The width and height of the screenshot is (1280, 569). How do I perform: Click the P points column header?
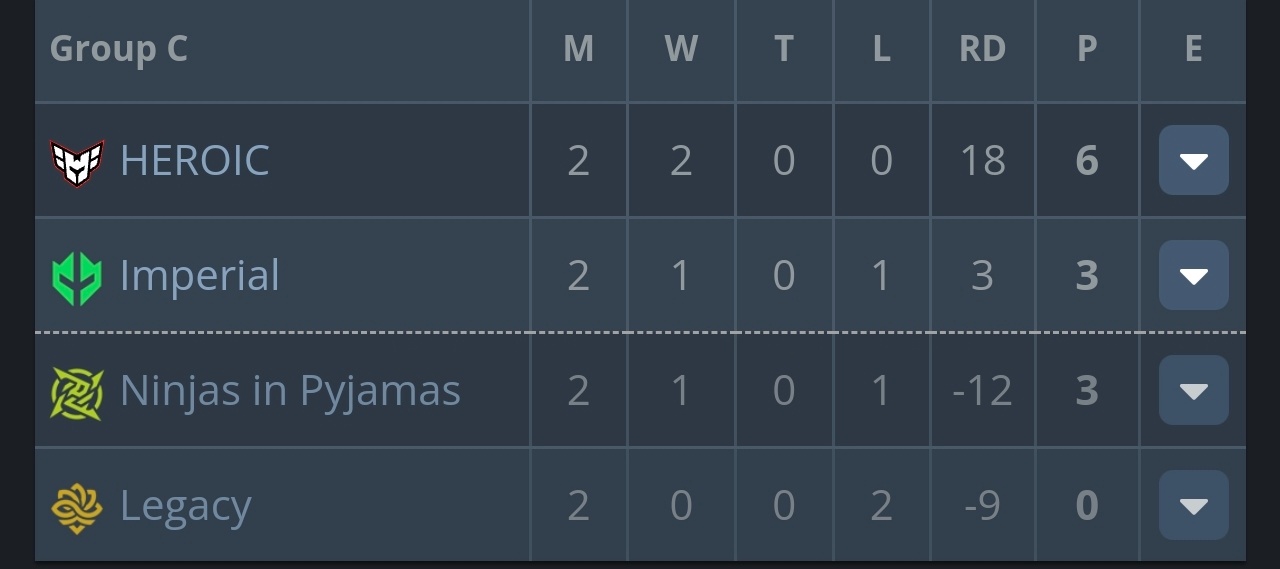[x=1087, y=49]
